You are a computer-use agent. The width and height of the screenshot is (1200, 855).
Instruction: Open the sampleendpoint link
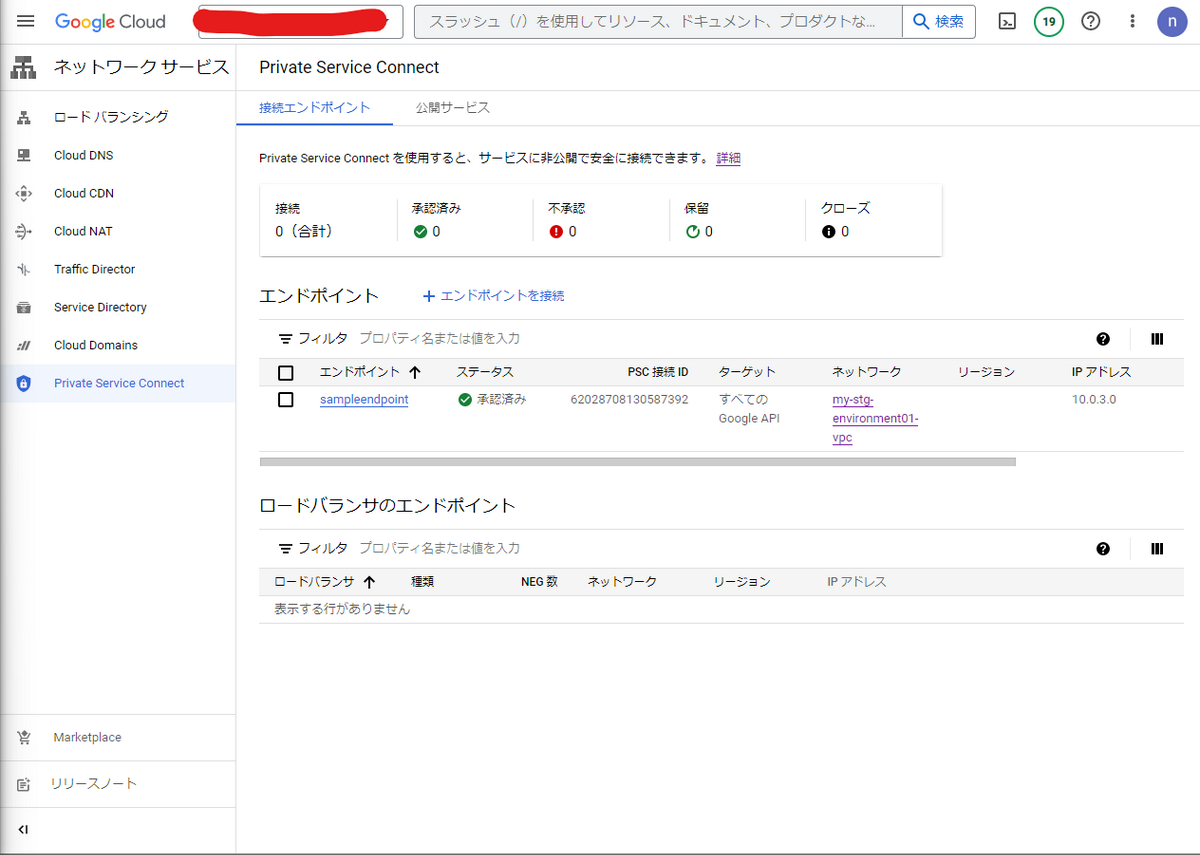coord(364,400)
